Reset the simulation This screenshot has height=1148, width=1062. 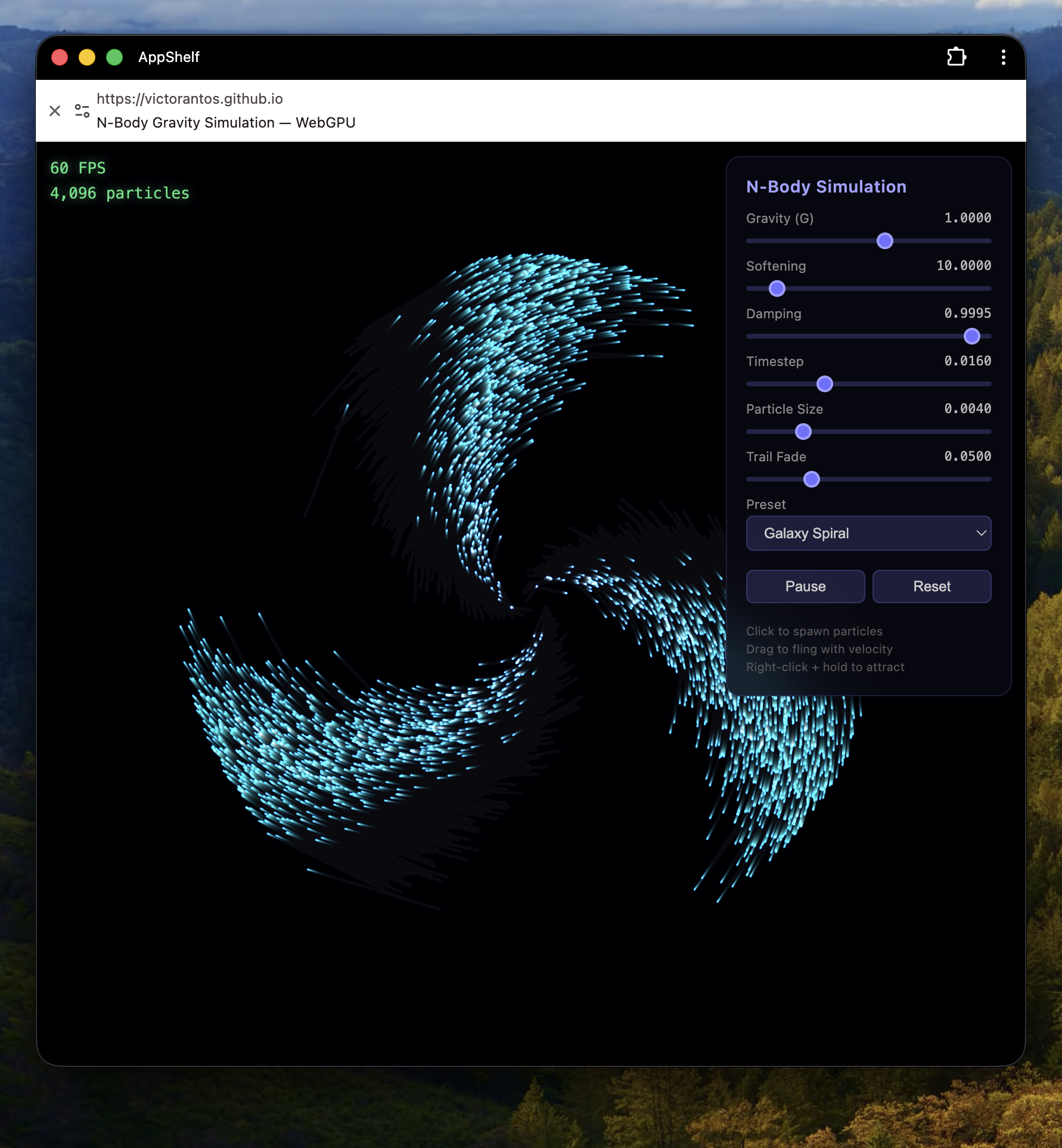(x=931, y=587)
